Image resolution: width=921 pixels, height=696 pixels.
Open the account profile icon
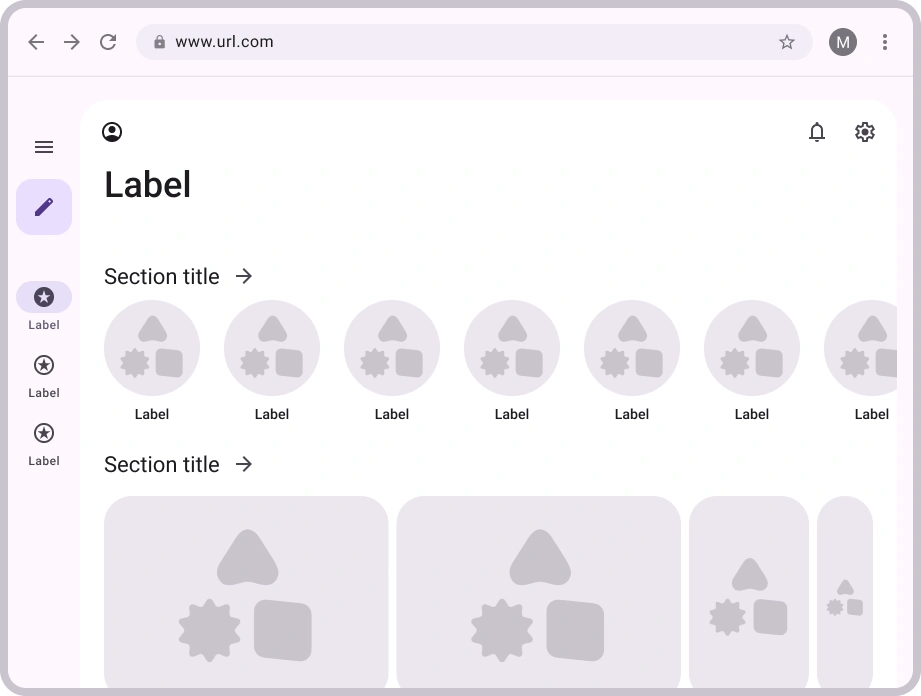(x=112, y=132)
